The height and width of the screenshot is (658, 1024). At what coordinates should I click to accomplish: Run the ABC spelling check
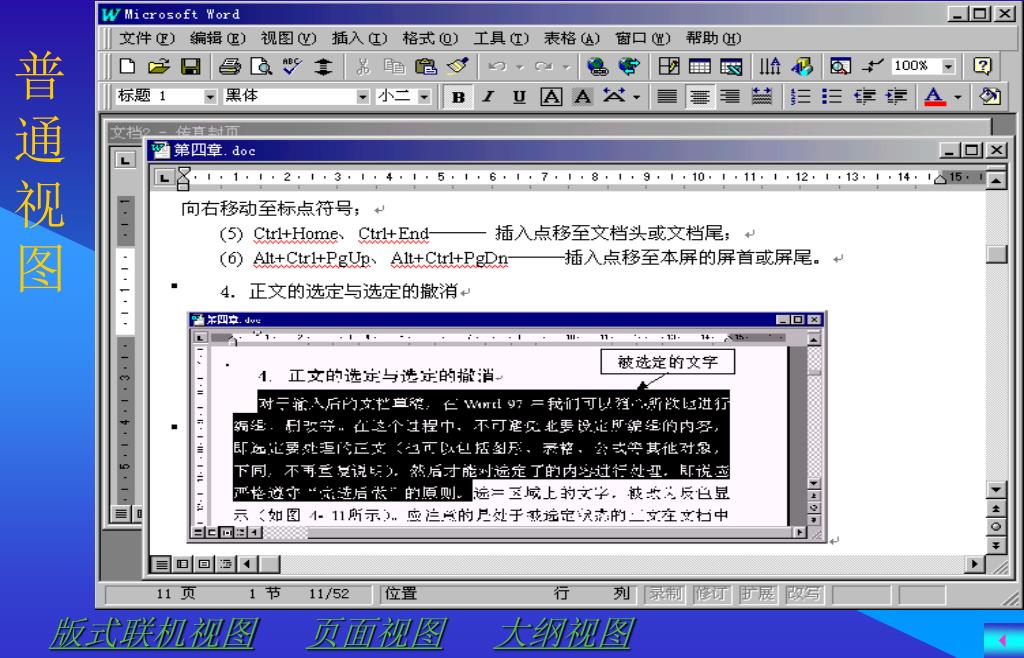click(292, 66)
